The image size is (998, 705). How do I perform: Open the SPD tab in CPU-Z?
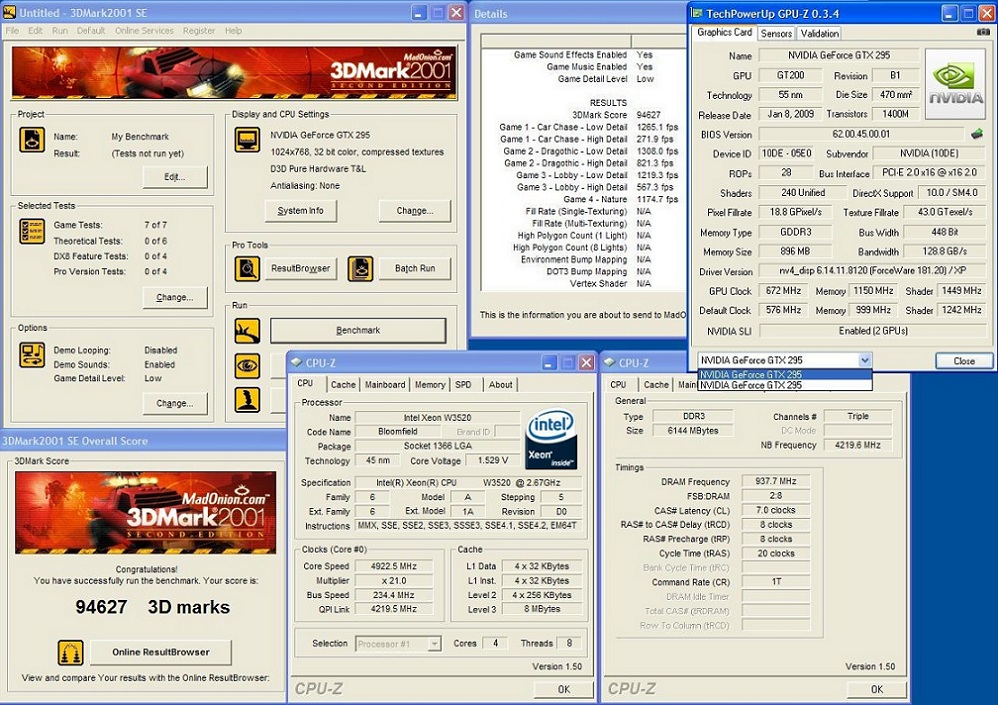tap(463, 384)
